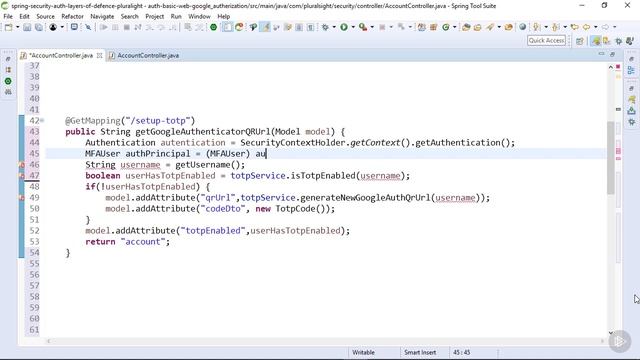Click the Save disk icon

tap(27, 27)
